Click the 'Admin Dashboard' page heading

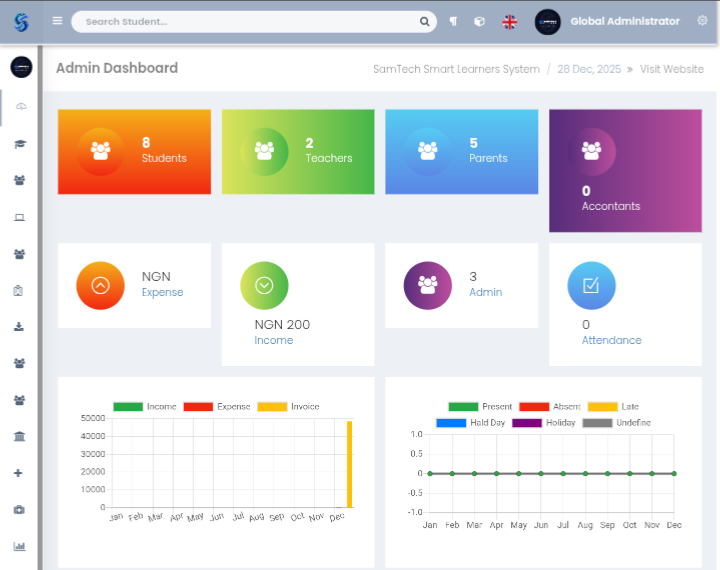[x=117, y=68]
